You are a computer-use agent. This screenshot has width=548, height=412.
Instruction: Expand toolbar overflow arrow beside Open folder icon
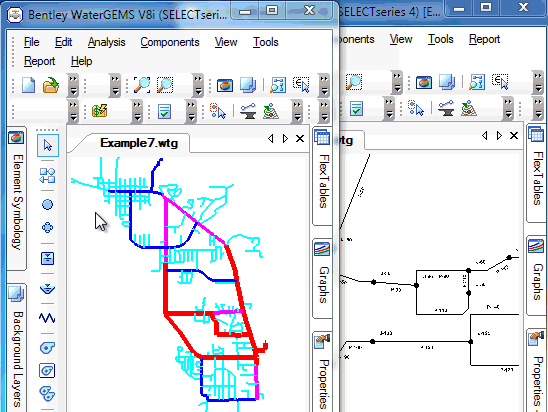click(x=73, y=85)
